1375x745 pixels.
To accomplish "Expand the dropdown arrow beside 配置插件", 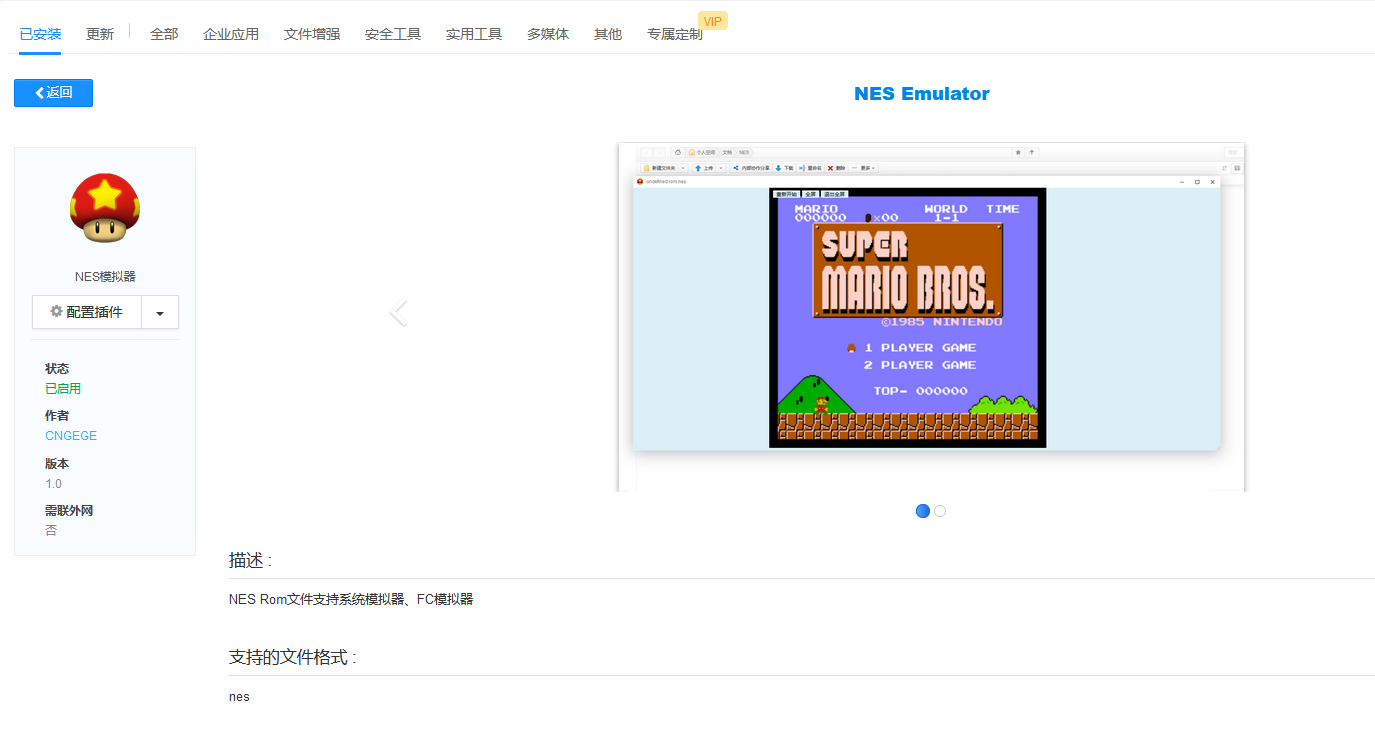I will [160, 312].
